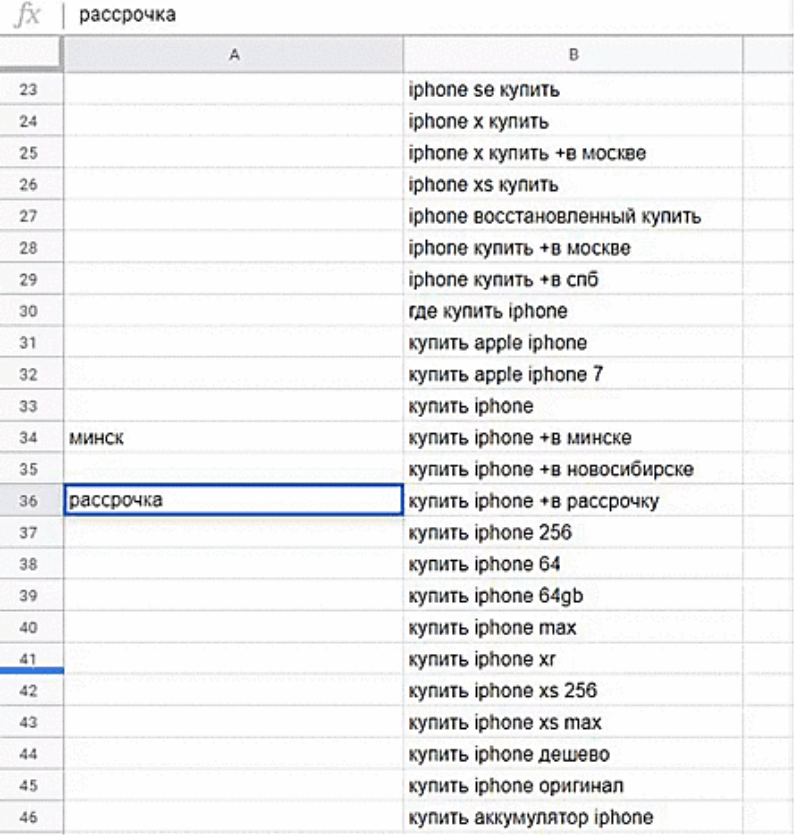Image resolution: width=794 pixels, height=835 pixels.
Task: Click cell 'iphone купить +в москве' in row 28
Action: point(573,247)
